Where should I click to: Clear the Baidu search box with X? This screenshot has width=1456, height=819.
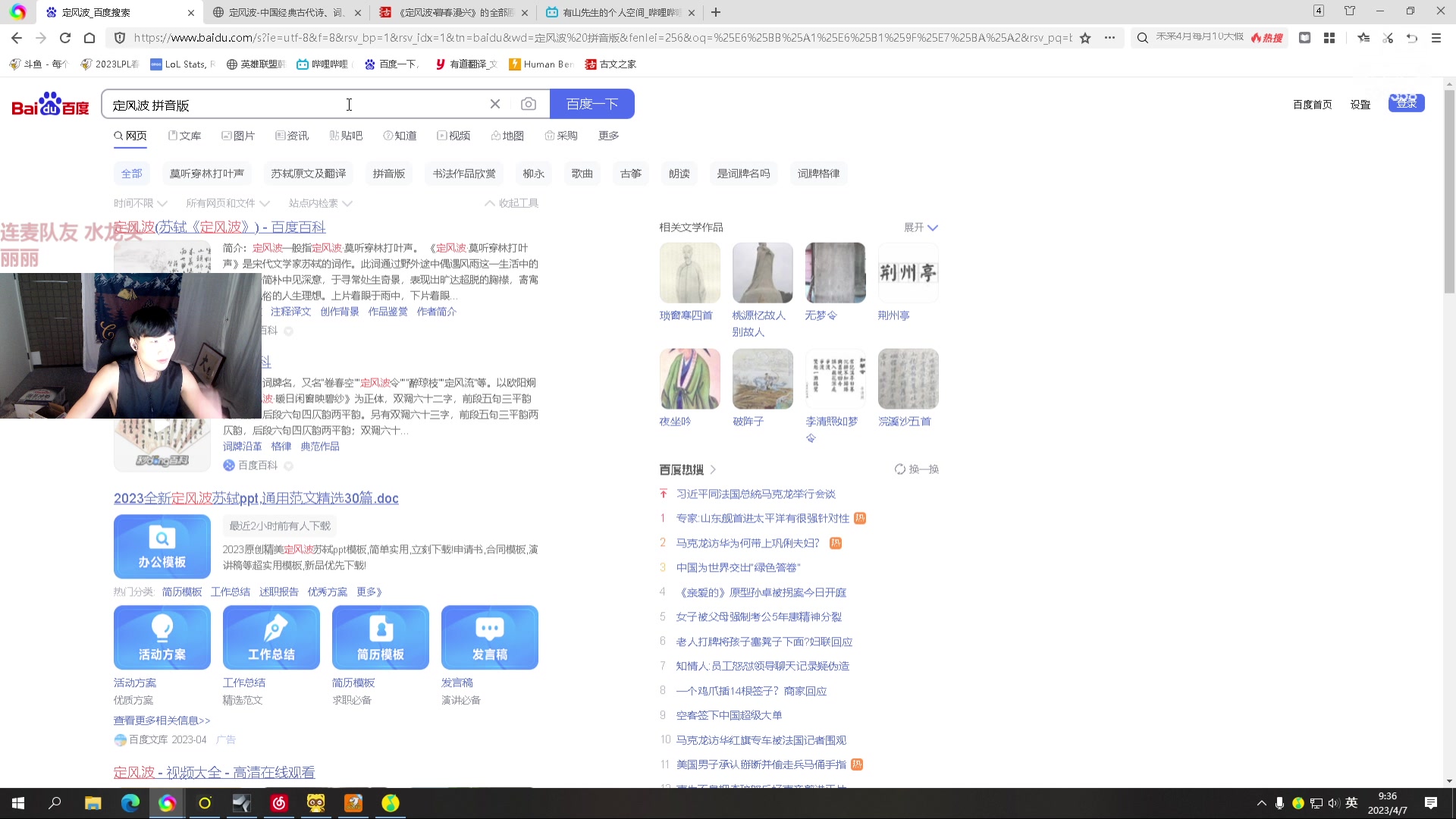tap(495, 104)
